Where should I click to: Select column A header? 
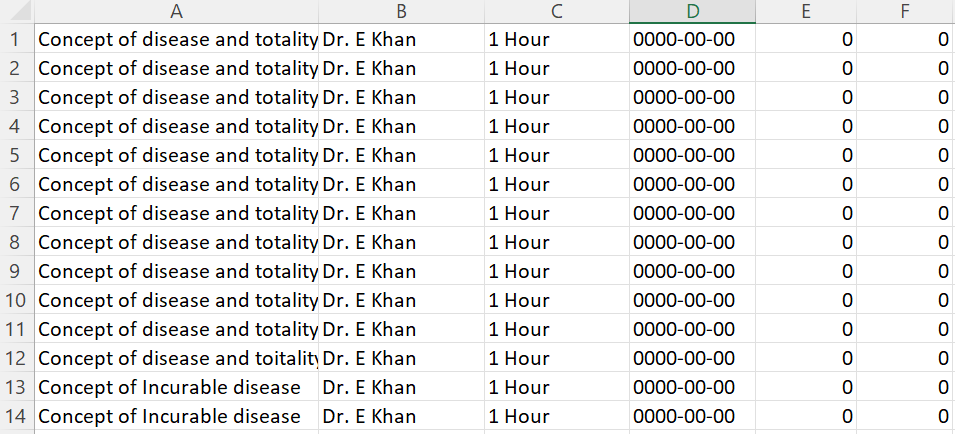(176, 11)
